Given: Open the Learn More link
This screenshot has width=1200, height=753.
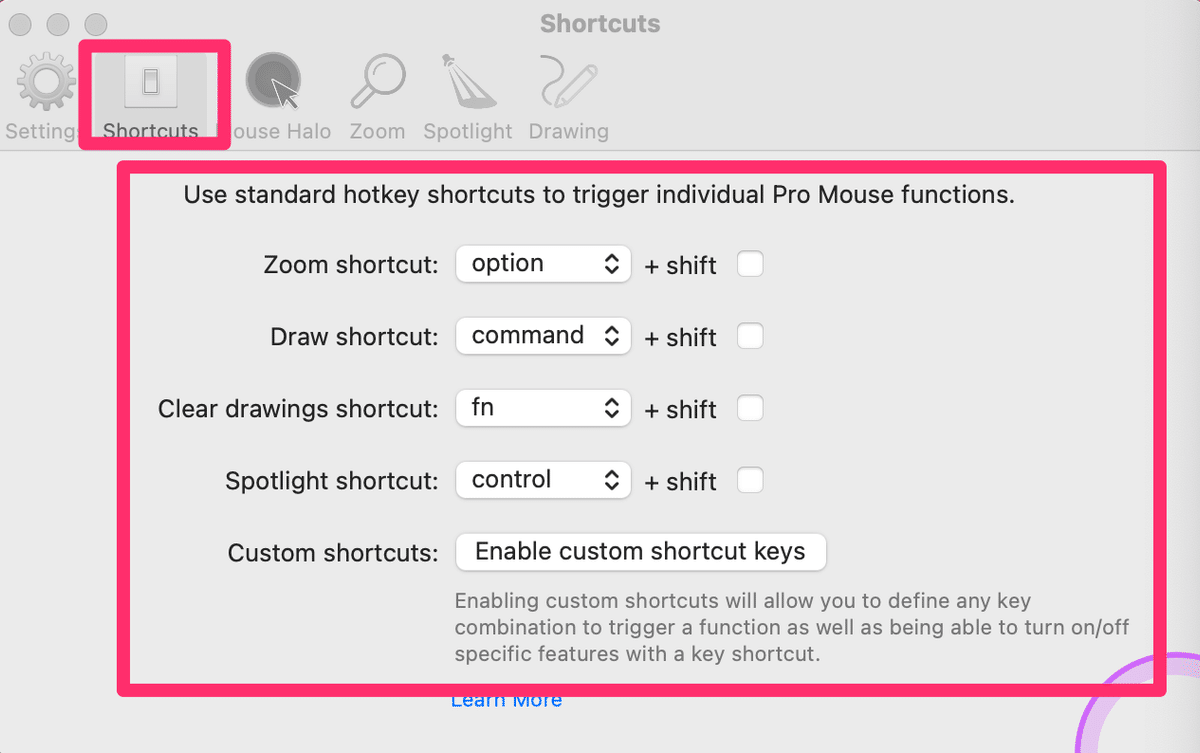Looking at the screenshot, I should (x=506, y=700).
